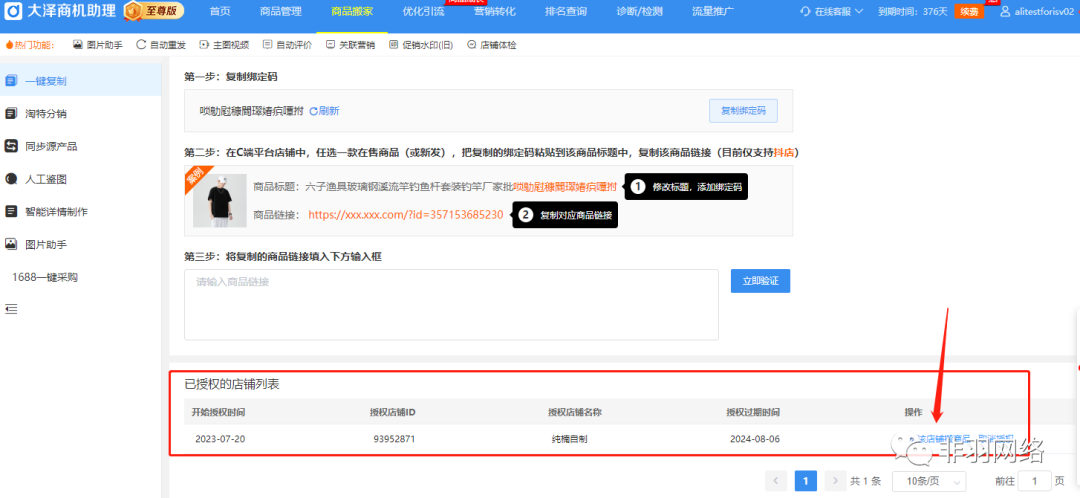Image resolution: width=1080 pixels, height=498 pixels.
Task: Open the 主图视频 shortcut
Action: coord(224,45)
